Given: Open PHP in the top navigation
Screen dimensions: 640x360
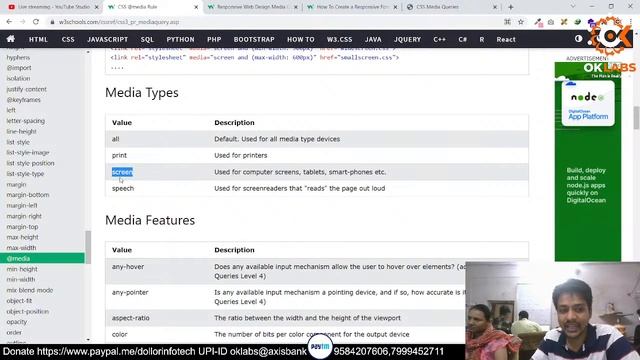Looking at the screenshot, I should (x=214, y=39).
